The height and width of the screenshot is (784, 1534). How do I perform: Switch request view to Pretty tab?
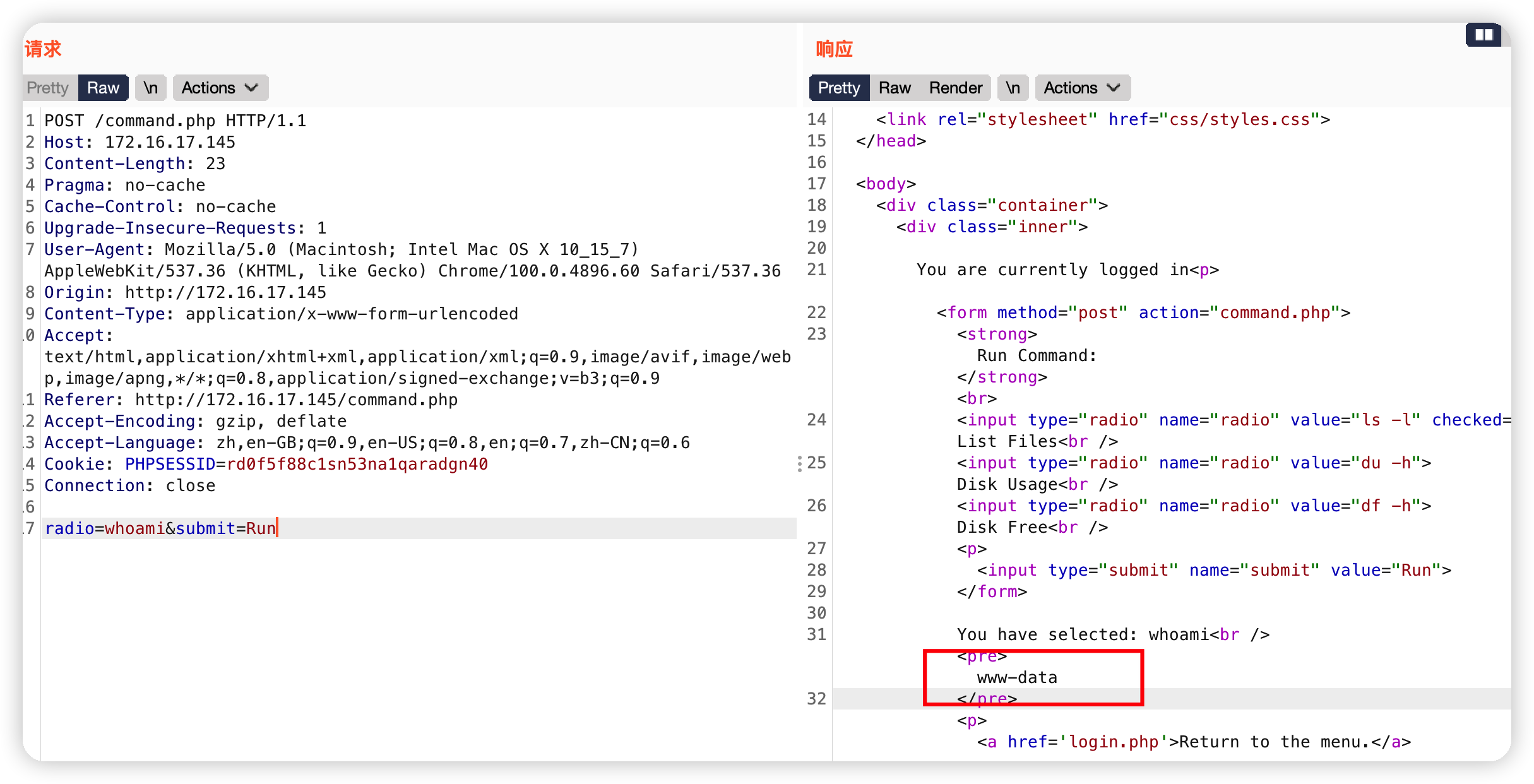click(x=48, y=88)
